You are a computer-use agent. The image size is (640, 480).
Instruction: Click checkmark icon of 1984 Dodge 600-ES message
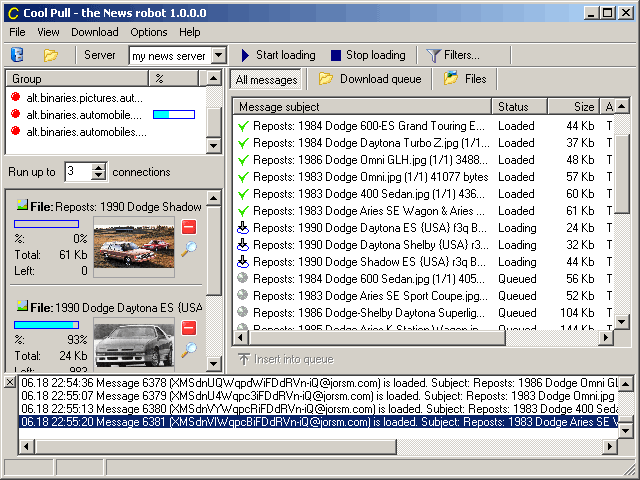(x=243, y=126)
